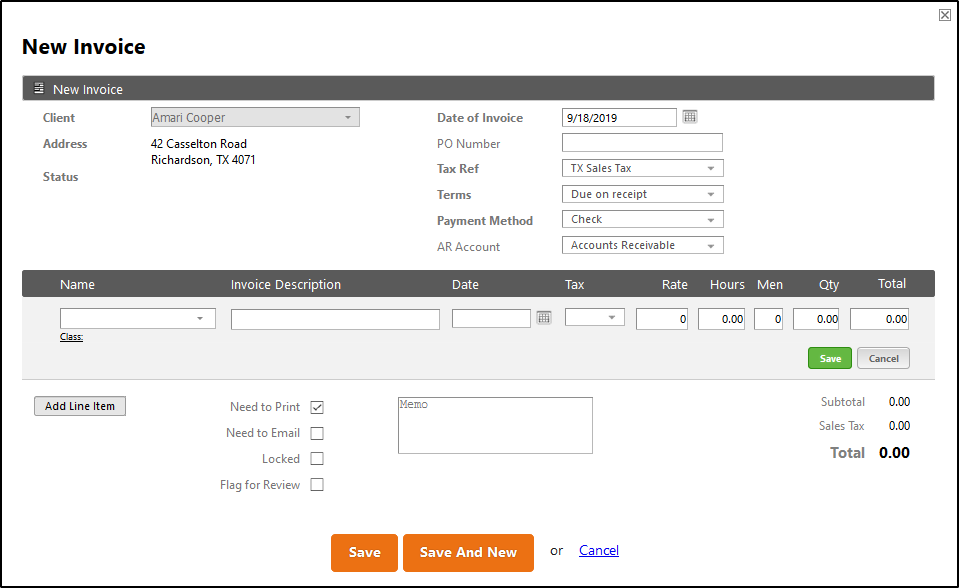The height and width of the screenshot is (588, 959).
Task: Open the Client dropdown
Action: [349, 117]
